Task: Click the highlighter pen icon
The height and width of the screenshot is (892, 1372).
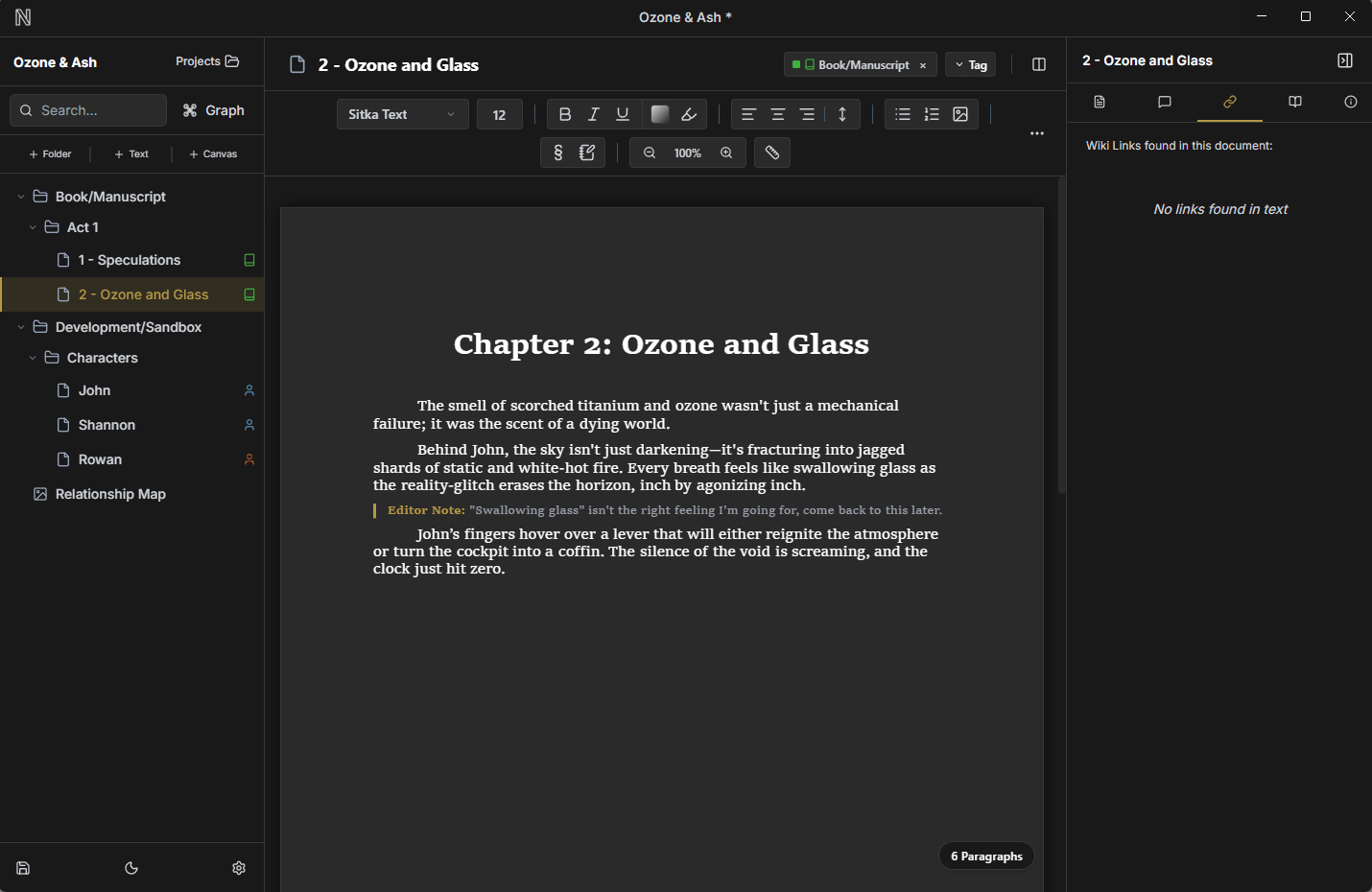Action: [689, 114]
